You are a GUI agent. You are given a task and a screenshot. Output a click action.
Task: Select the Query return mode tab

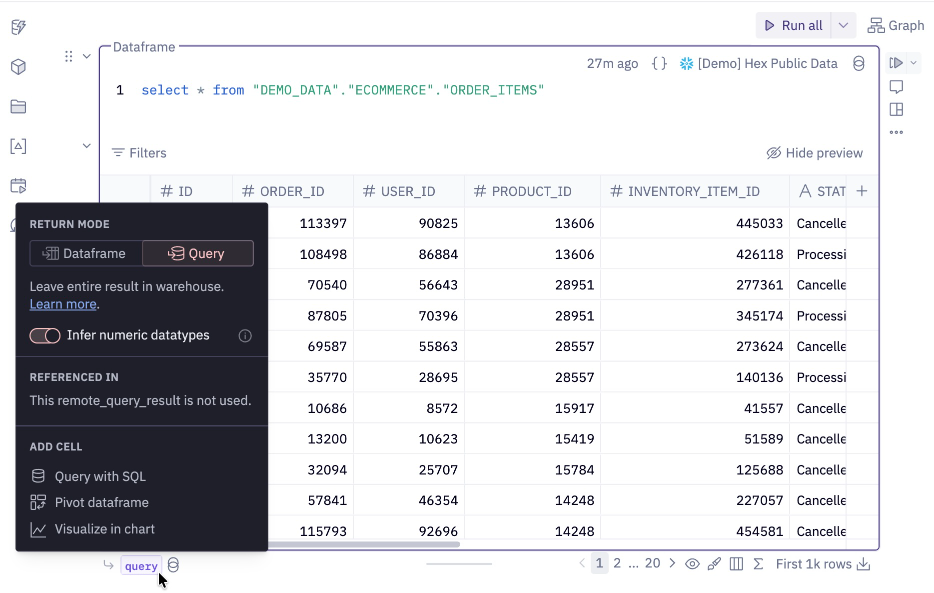pos(197,253)
